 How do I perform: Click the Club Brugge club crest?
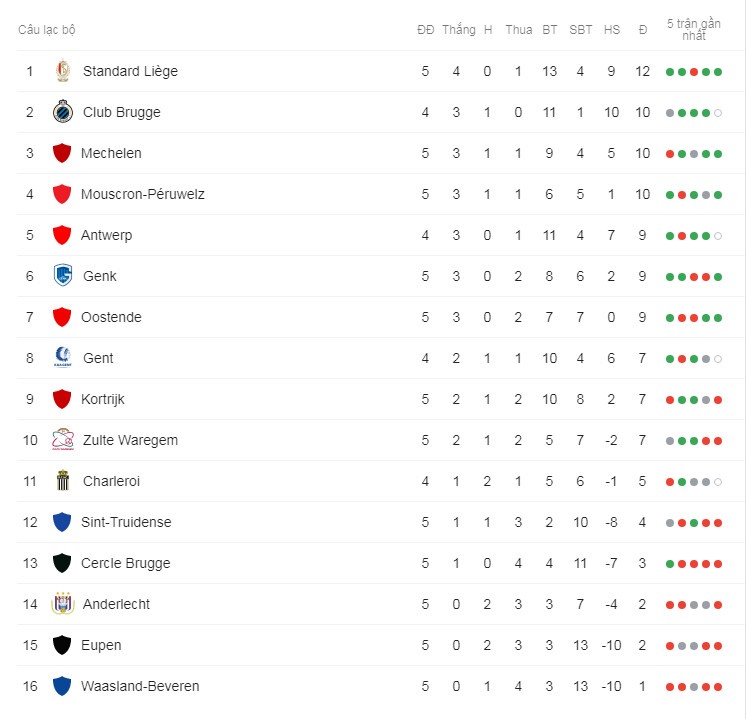coord(62,112)
